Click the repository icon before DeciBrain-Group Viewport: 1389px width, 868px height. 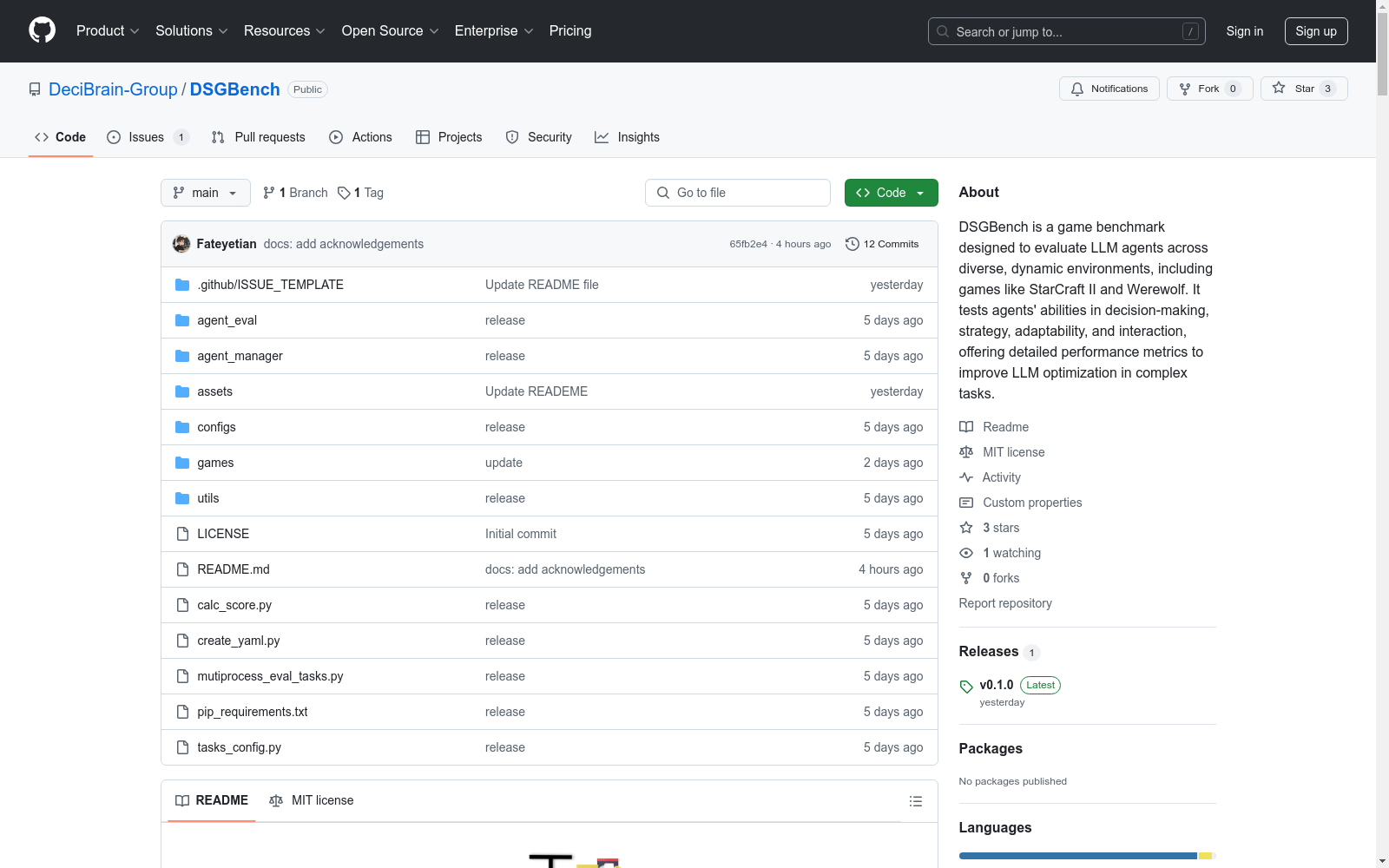pos(35,89)
